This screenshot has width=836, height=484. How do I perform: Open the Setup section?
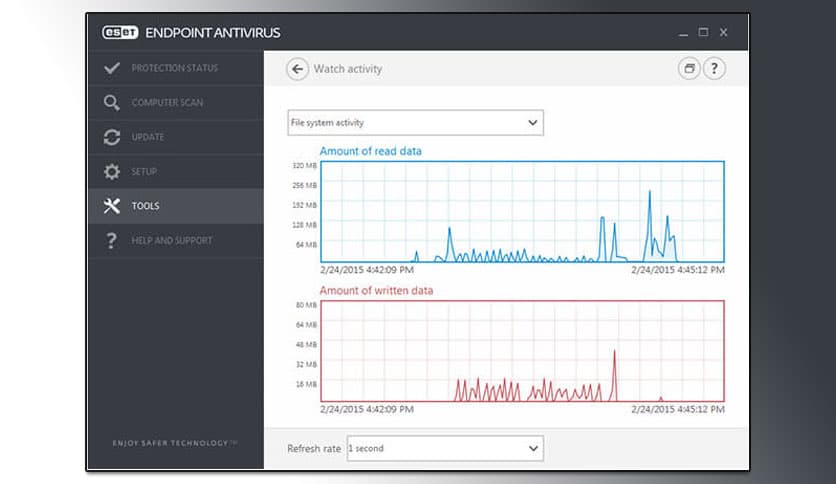coord(176,172)
